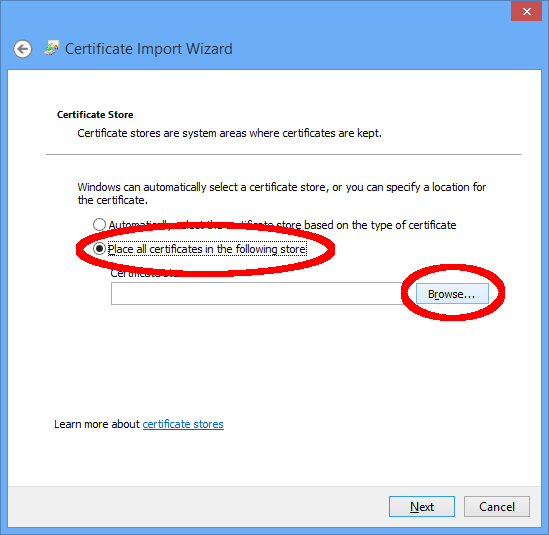Close the Certificate Import Wizard window

[x=526, y=12]
